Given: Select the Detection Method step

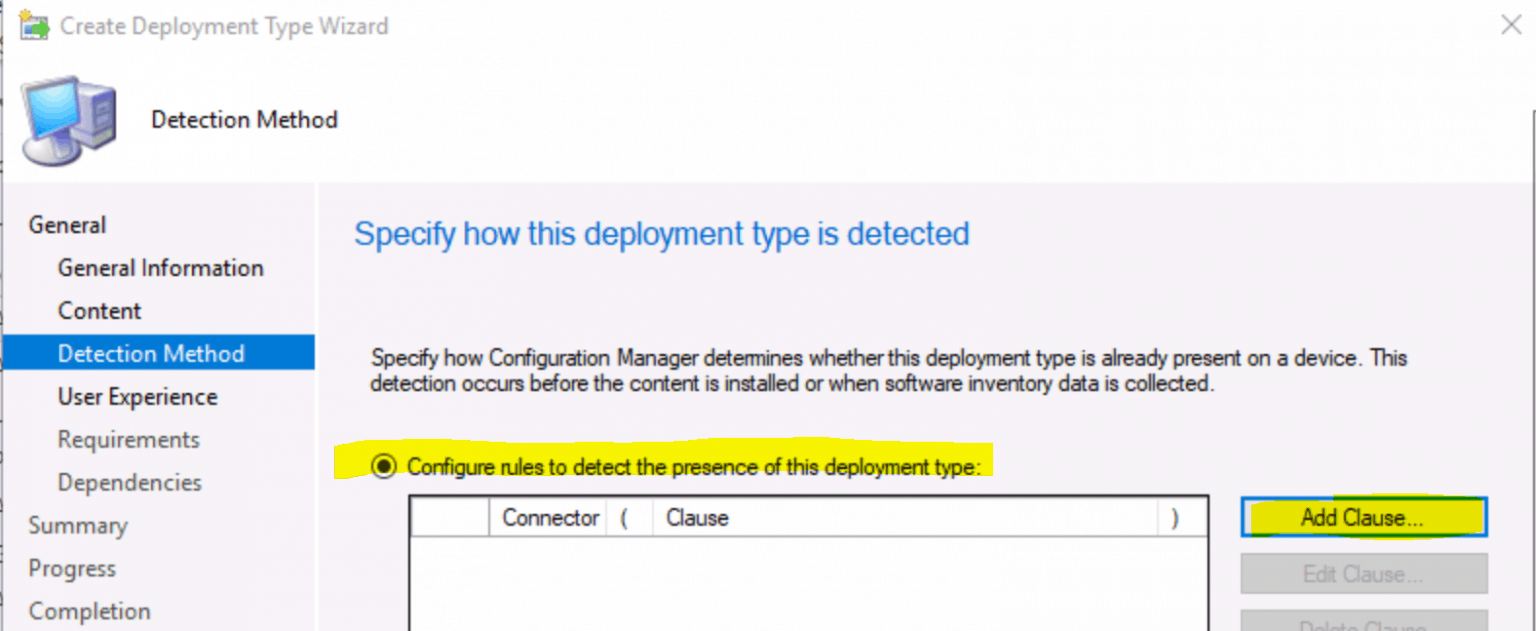Looking at the screenshot, I should (158, 353).
